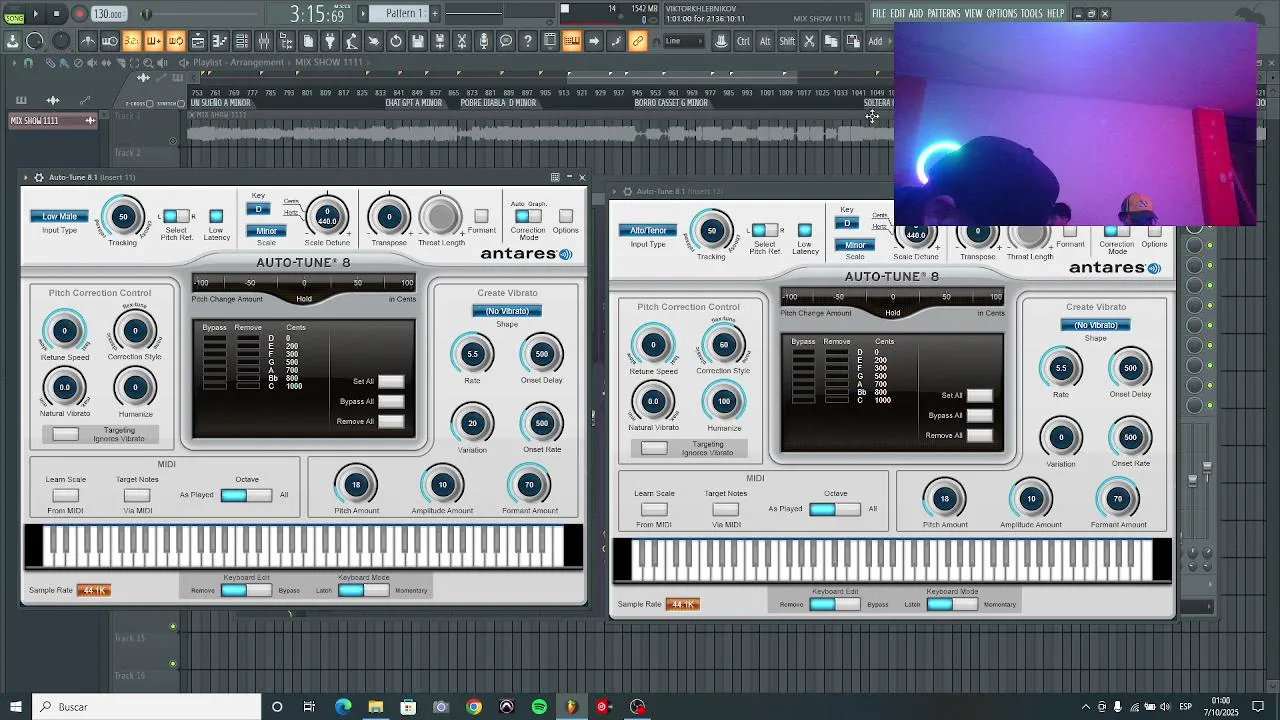1280x720 pixels.
Task: Open the TOOLS menu
Action: (x=1031, y=13)
